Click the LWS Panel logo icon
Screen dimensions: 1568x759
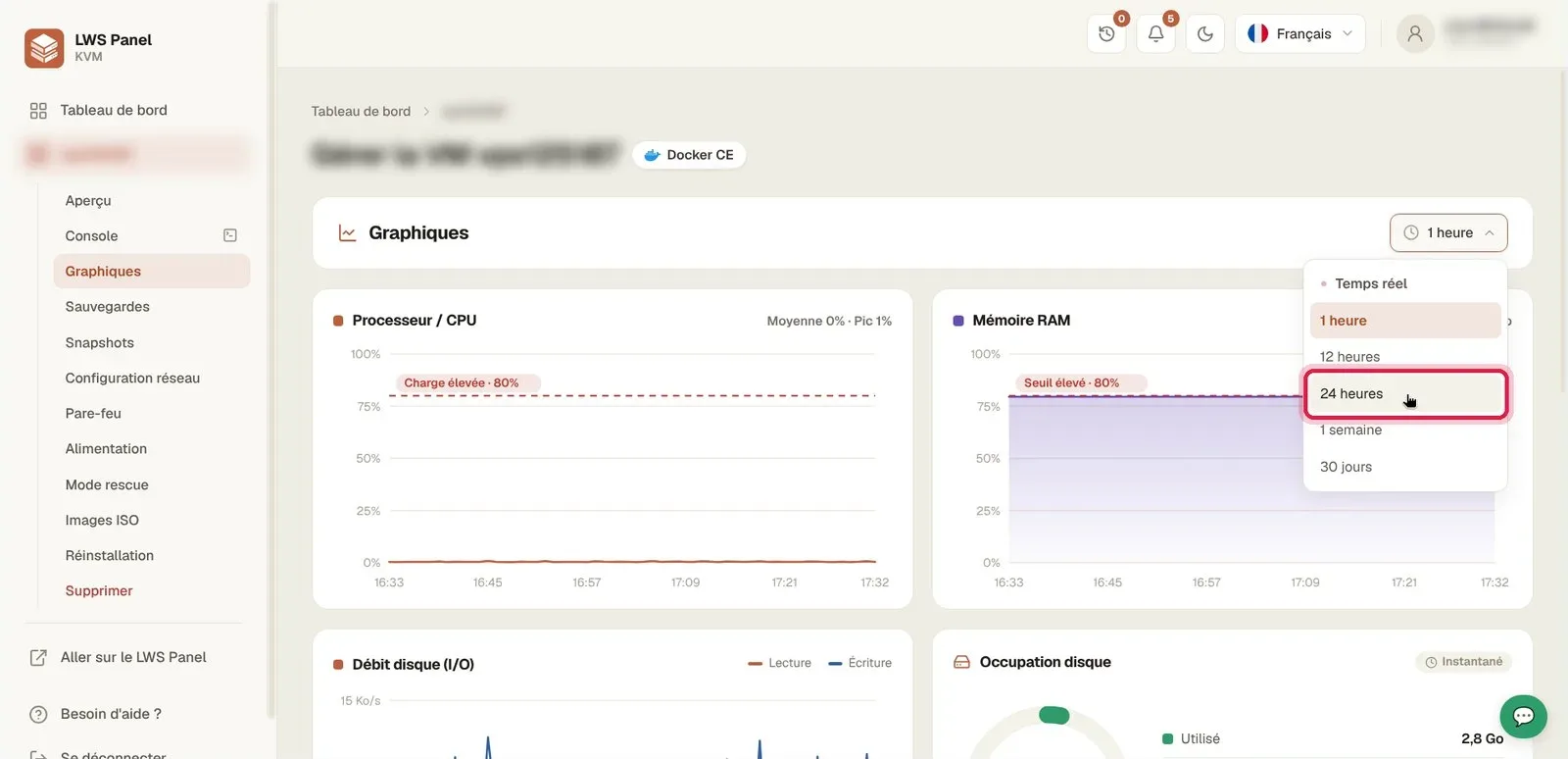tap(44, 48)
